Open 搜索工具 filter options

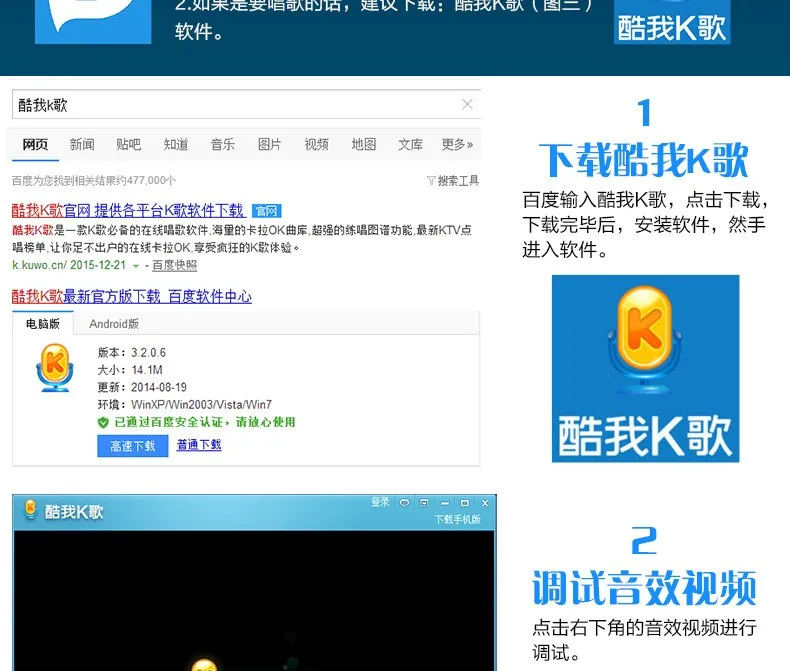[452, 180]
